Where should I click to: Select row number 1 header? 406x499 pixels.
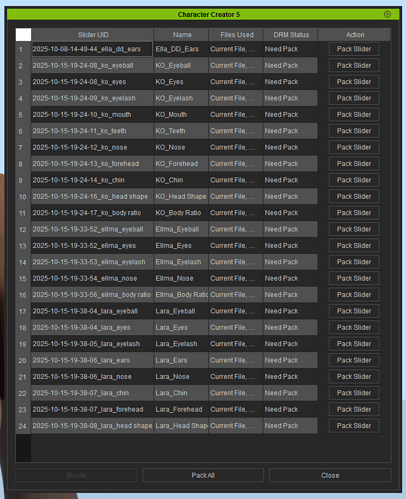[23, 49]
